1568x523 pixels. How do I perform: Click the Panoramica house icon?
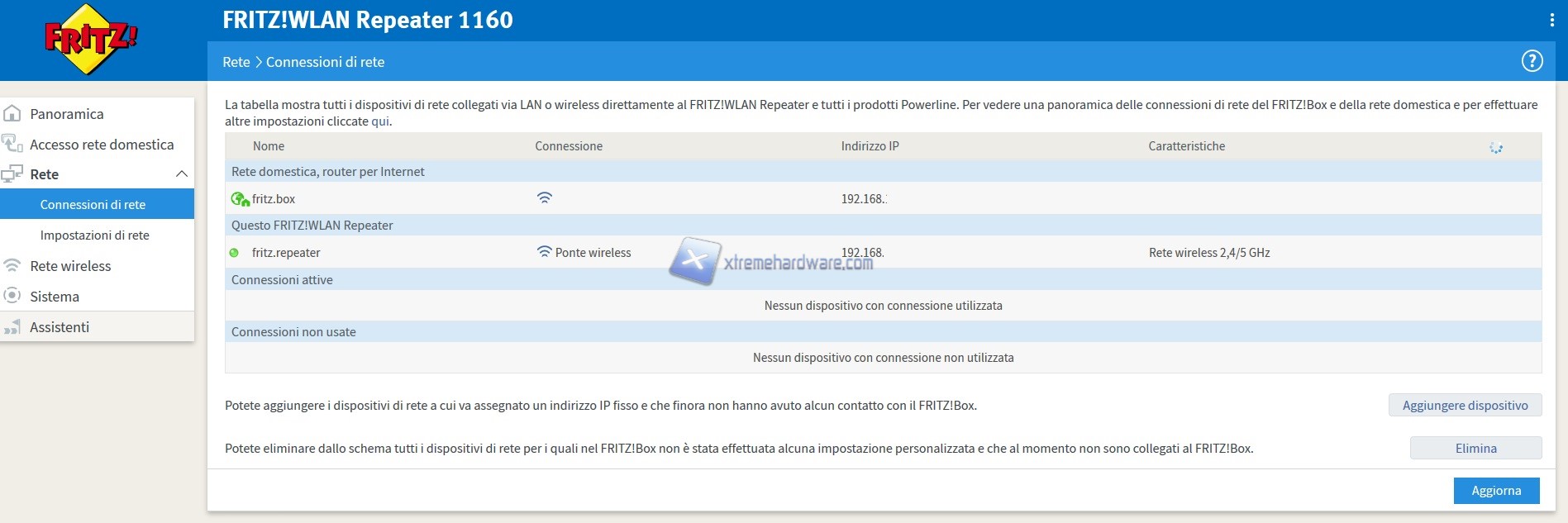pos(12,114)
